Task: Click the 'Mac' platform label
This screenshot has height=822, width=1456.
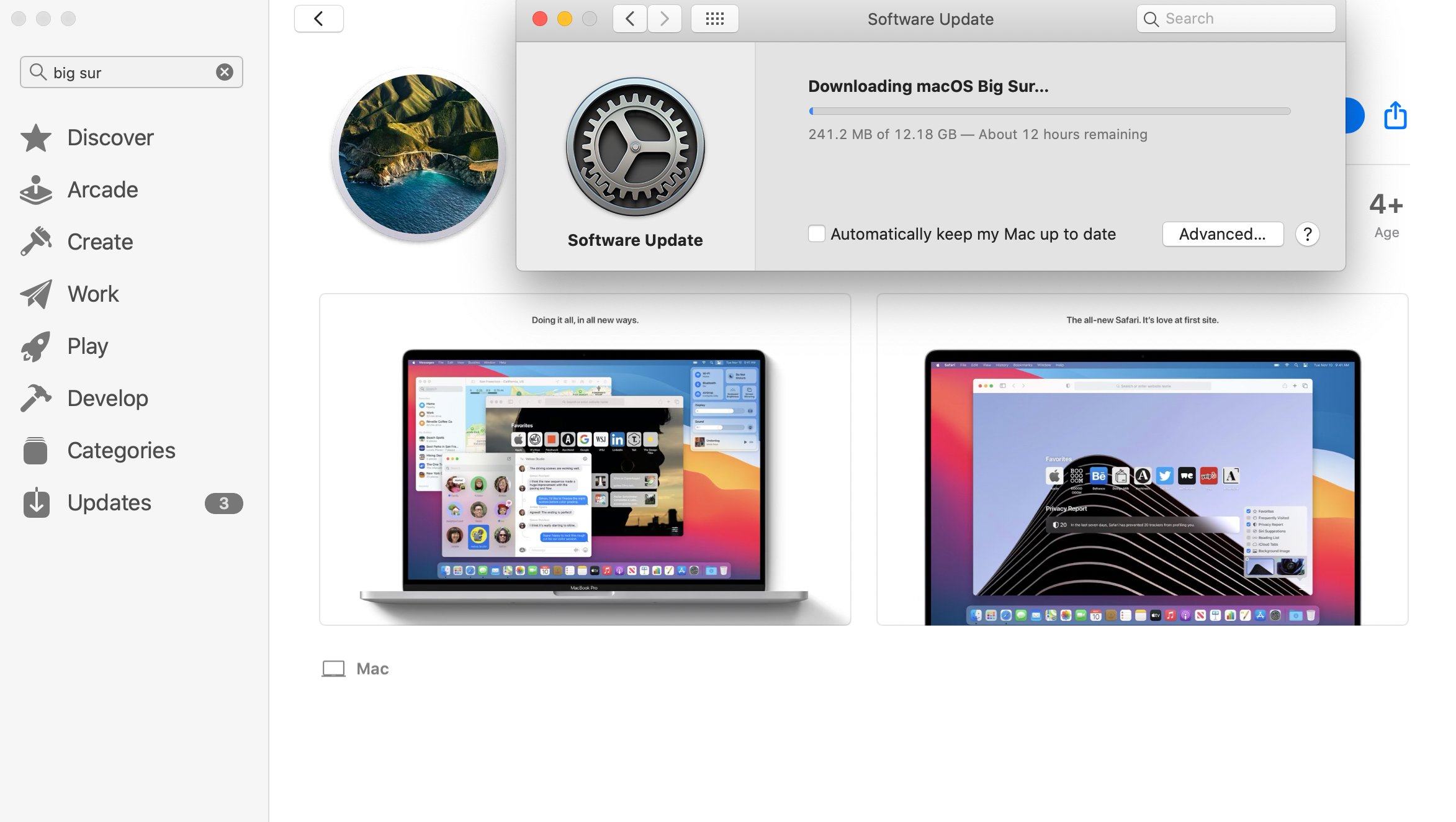Action: (372, 669)
